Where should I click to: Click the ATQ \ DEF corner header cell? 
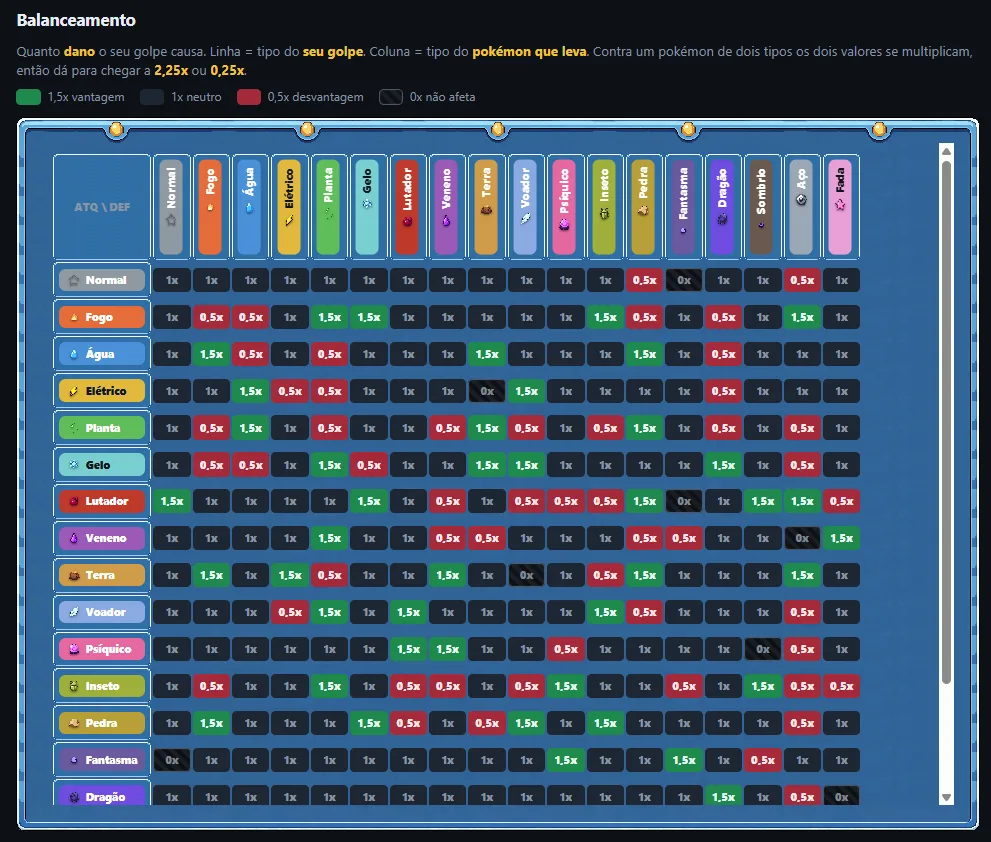102,207
